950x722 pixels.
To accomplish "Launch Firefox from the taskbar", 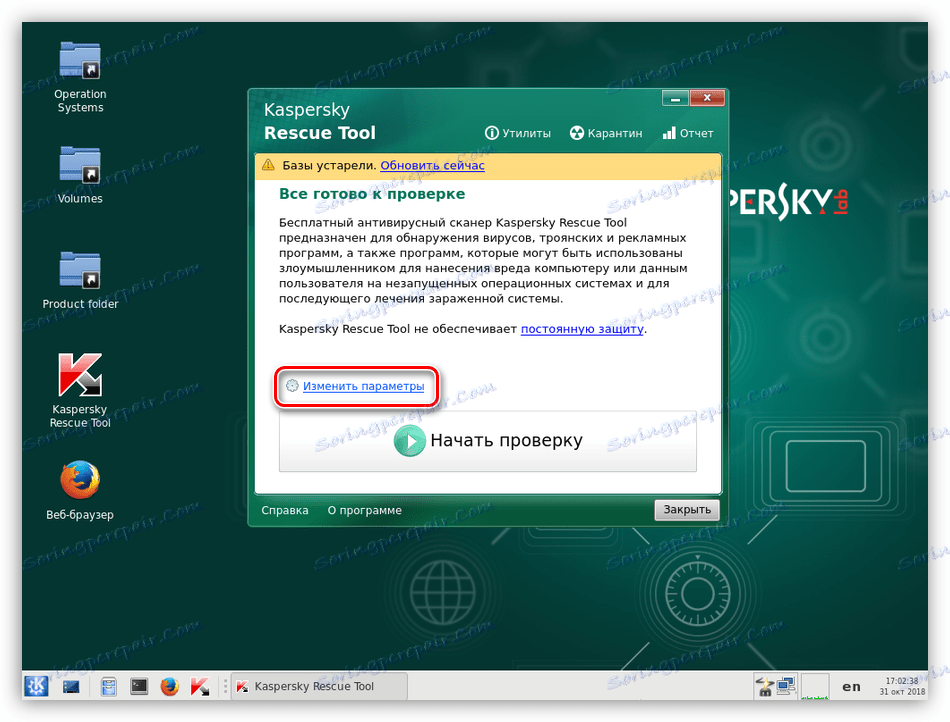I will click(x=170, y=686).
